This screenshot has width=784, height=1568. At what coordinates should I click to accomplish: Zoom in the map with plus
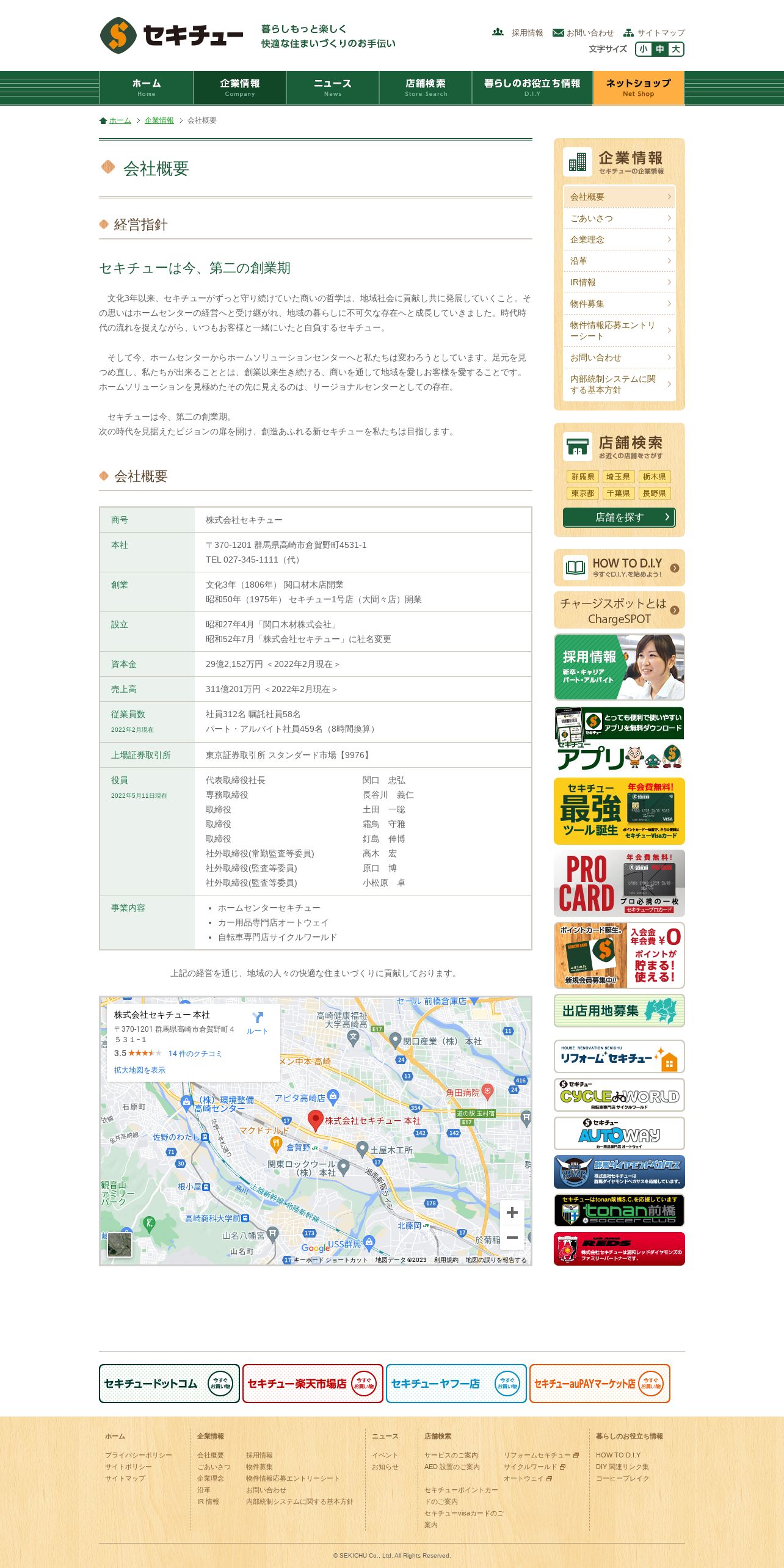click(512, 1212)
